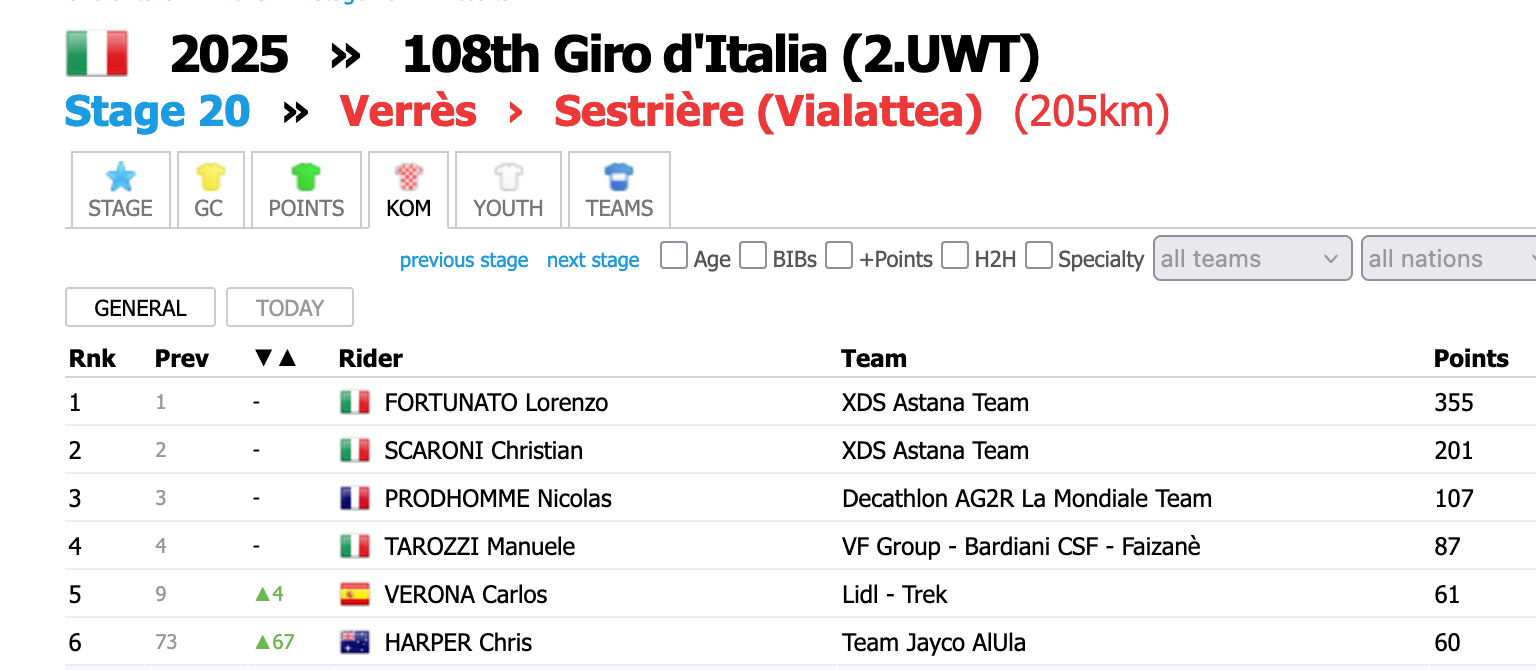Tick the BIBs checkbox

[x=754, y=257]
